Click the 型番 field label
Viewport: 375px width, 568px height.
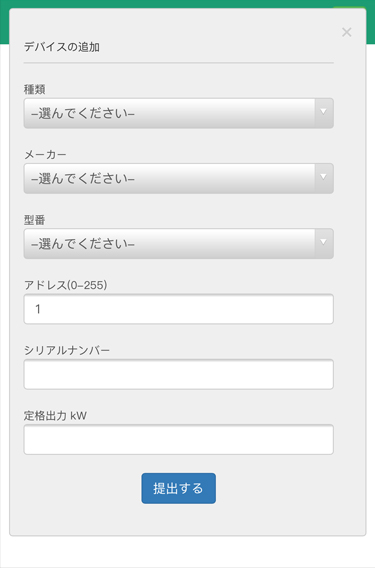tap(34, 220)
